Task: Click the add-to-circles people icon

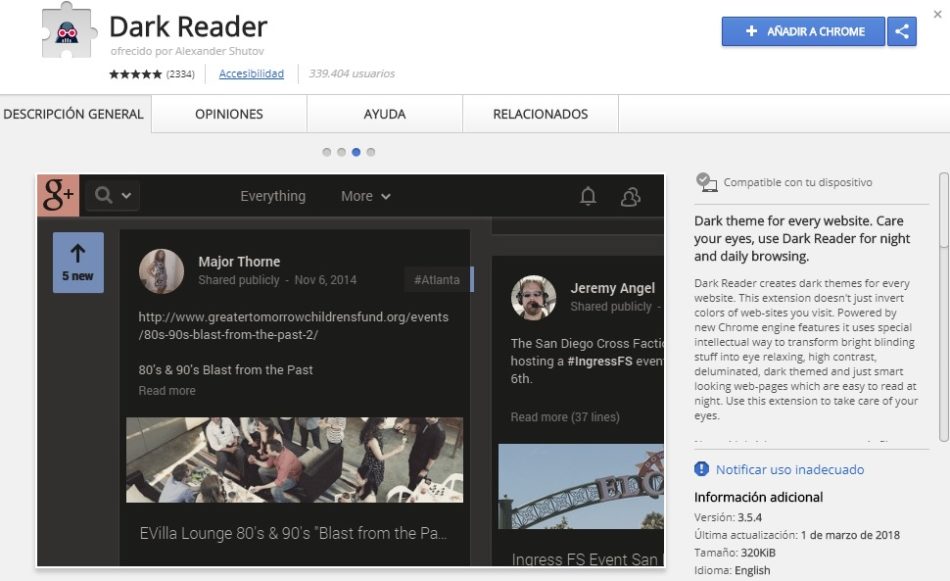Action: click(629, 196)
